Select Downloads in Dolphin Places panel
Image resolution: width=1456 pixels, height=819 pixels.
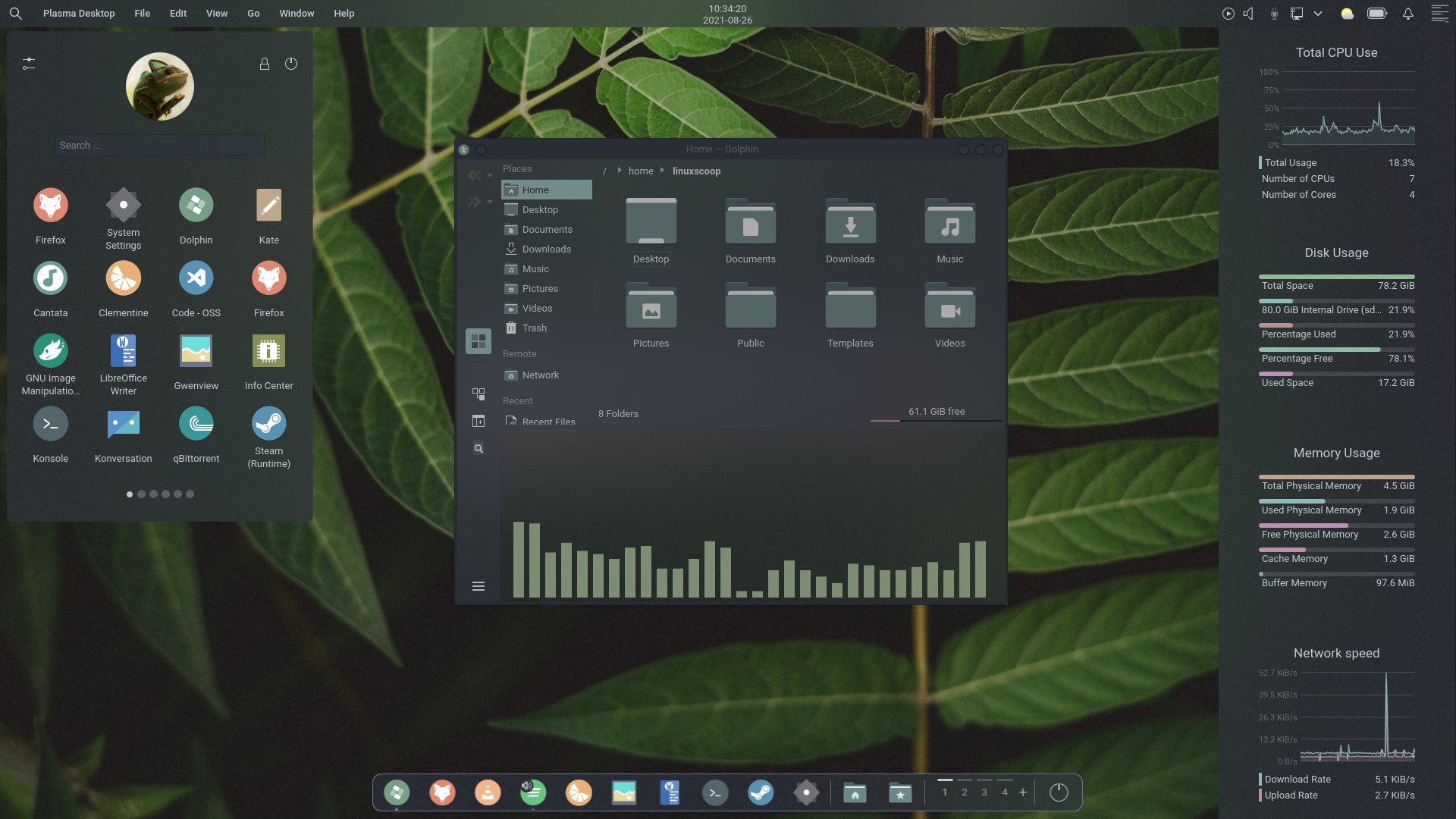coord(546,249)
